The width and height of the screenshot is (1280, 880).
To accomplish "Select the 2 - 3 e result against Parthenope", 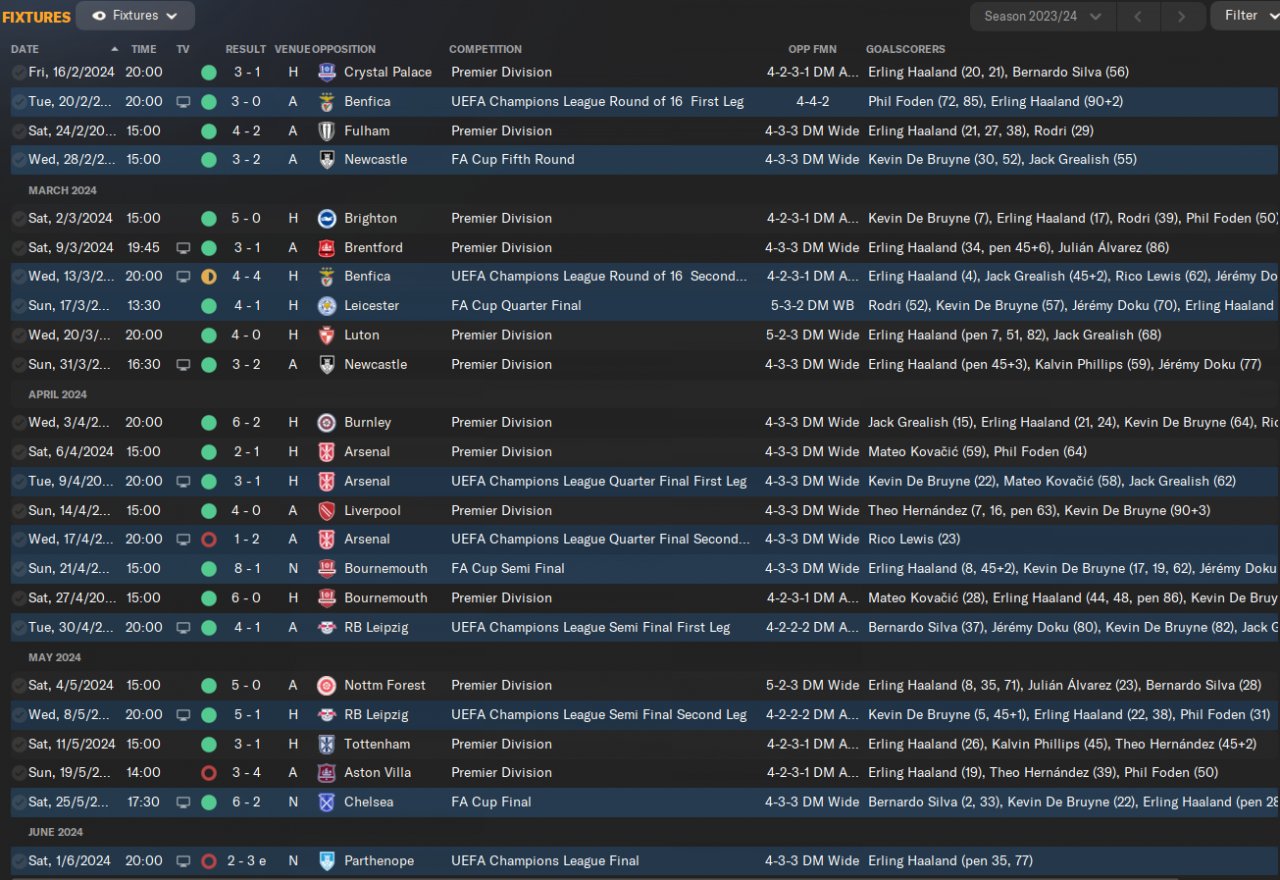I will [246, 861].
